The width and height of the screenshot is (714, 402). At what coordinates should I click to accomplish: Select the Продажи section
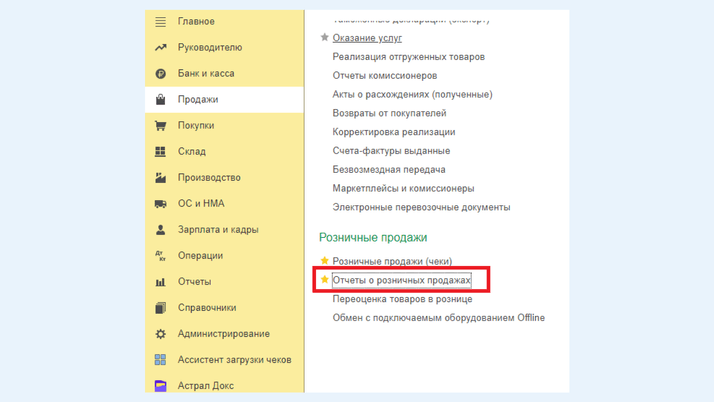[224, 99]
